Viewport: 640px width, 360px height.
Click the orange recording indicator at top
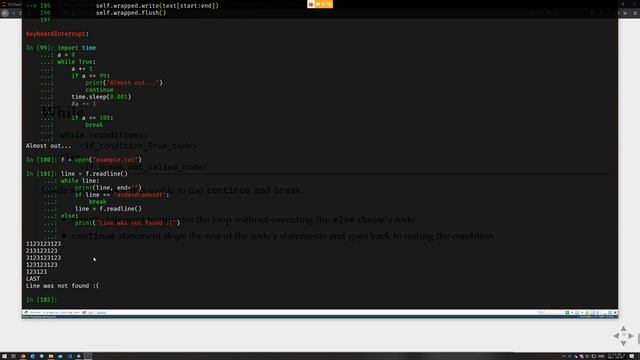point(320,4)
